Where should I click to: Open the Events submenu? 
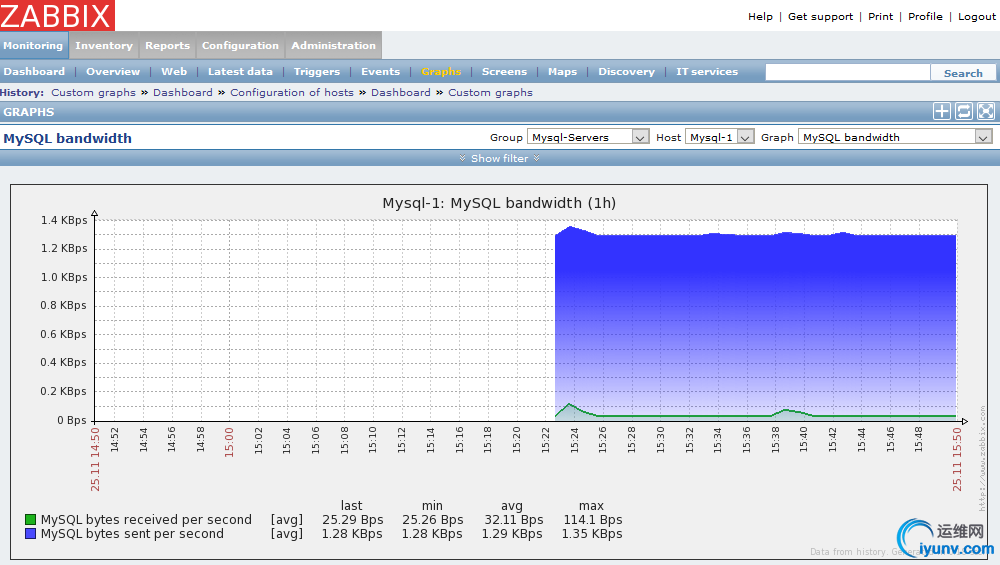(x=381, y=71)
